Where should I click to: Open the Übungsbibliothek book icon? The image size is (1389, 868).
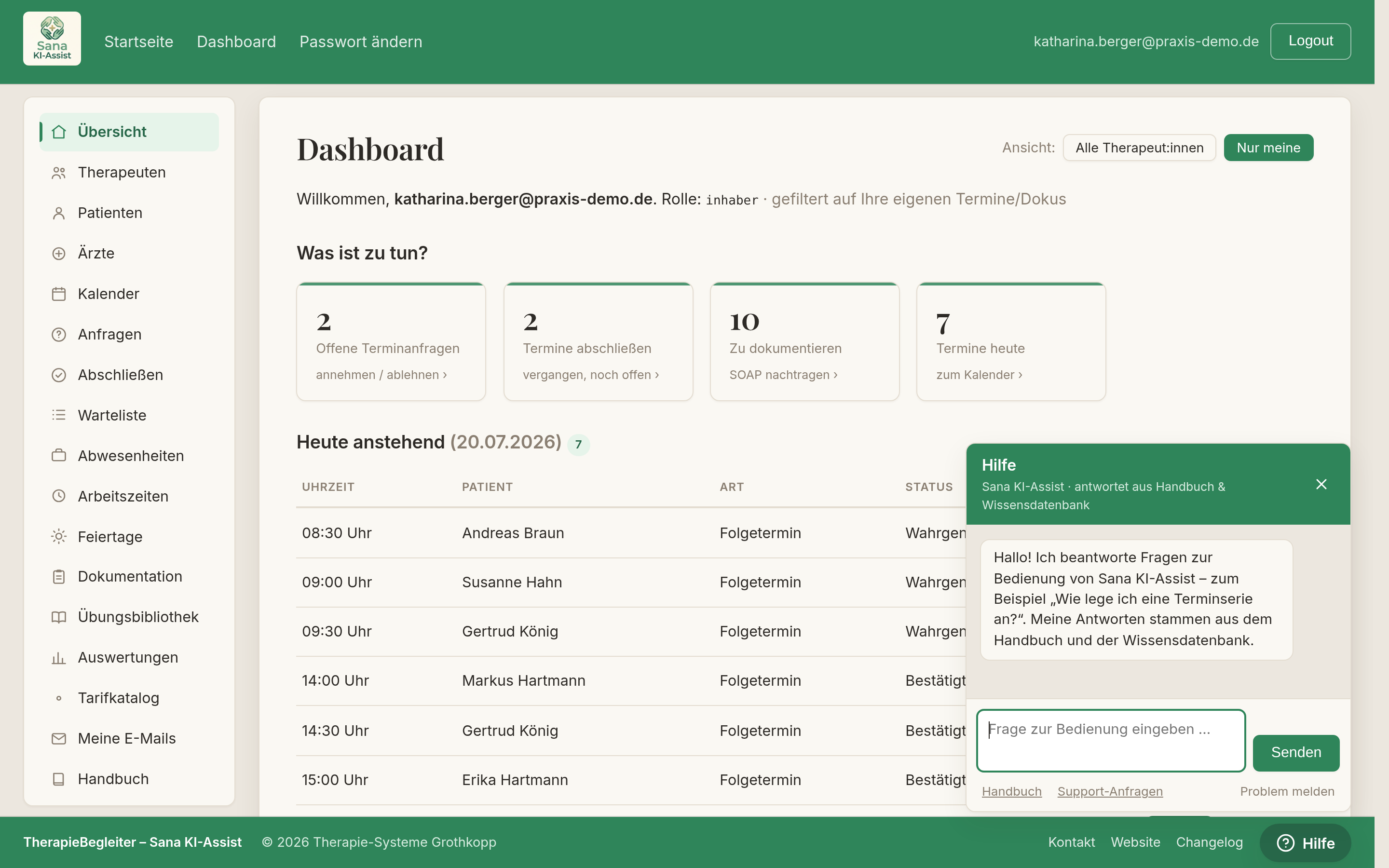(58, 617)
